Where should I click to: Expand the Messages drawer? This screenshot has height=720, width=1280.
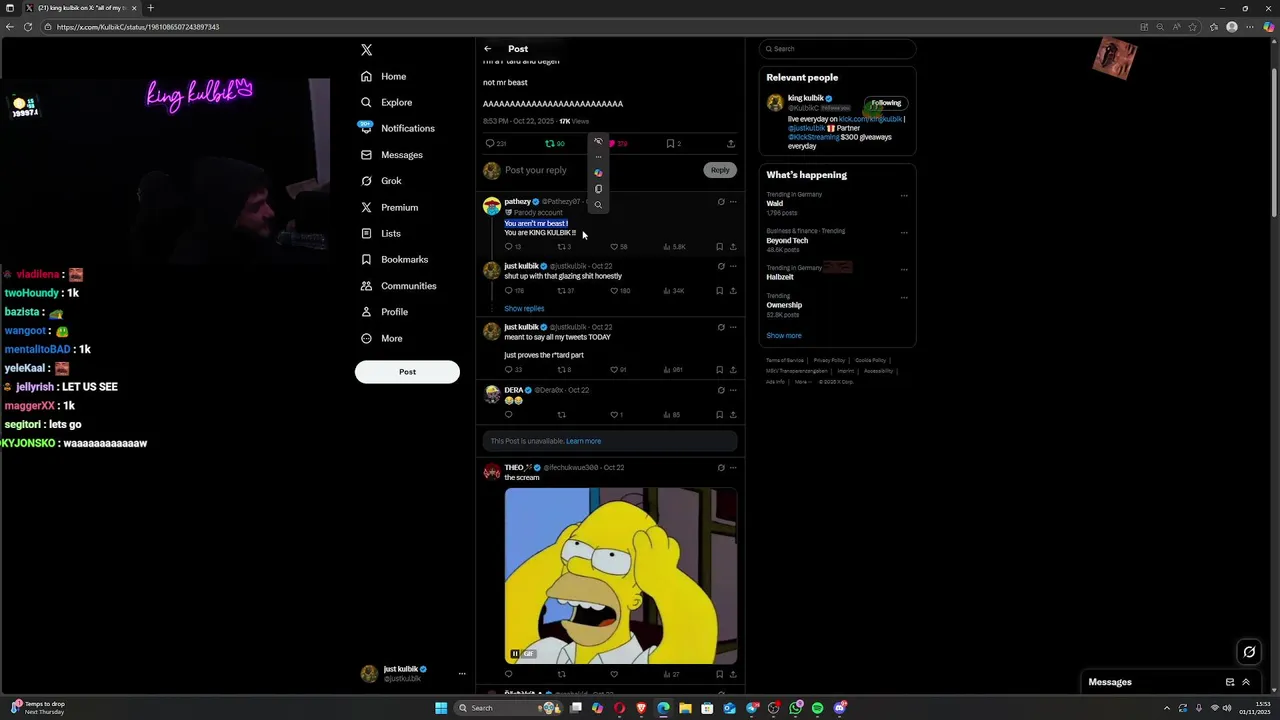point(1246,682)
